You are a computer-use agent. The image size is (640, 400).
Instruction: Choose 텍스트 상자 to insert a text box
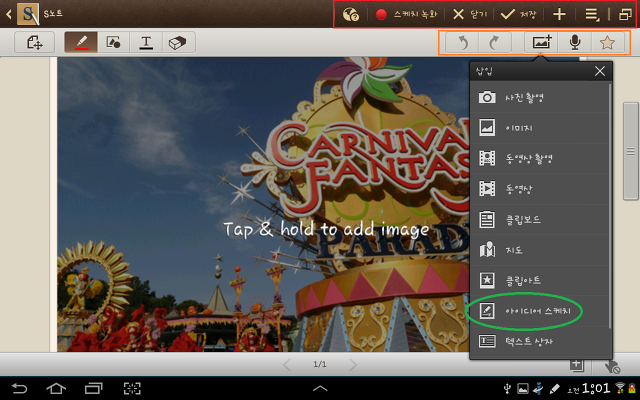540,341
